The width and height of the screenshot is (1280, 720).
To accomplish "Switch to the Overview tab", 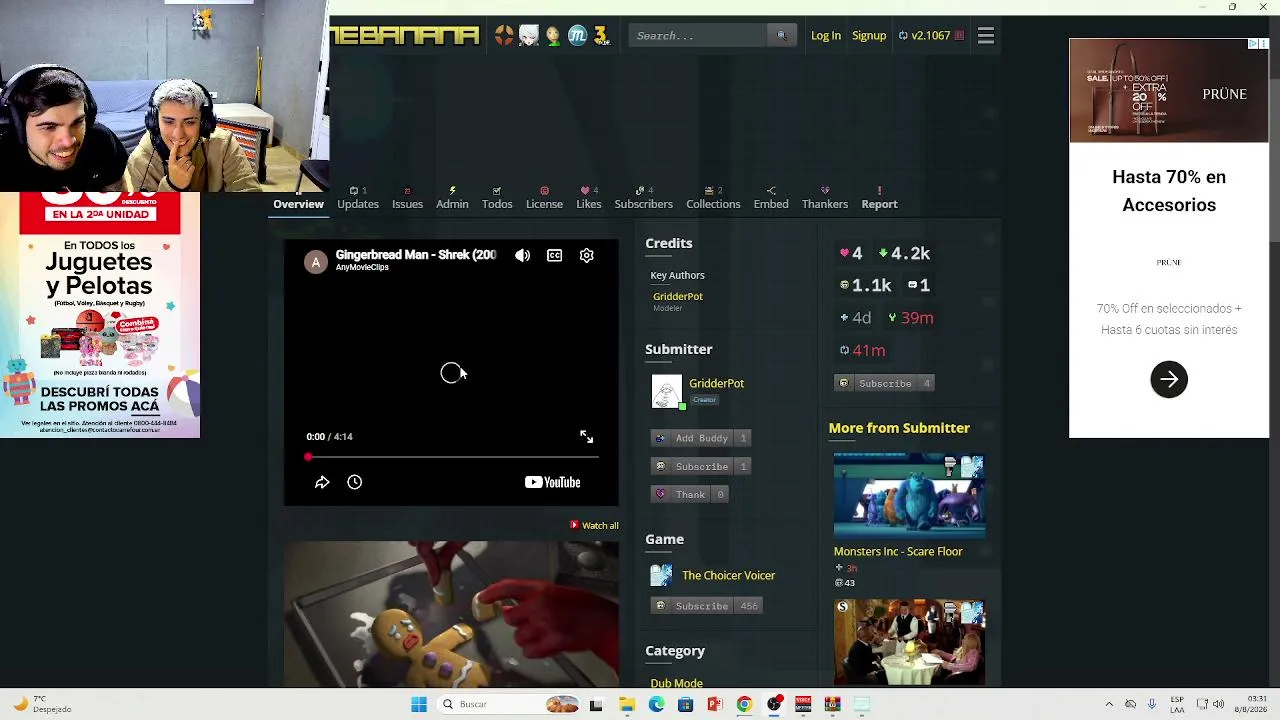I will point(298,204).
